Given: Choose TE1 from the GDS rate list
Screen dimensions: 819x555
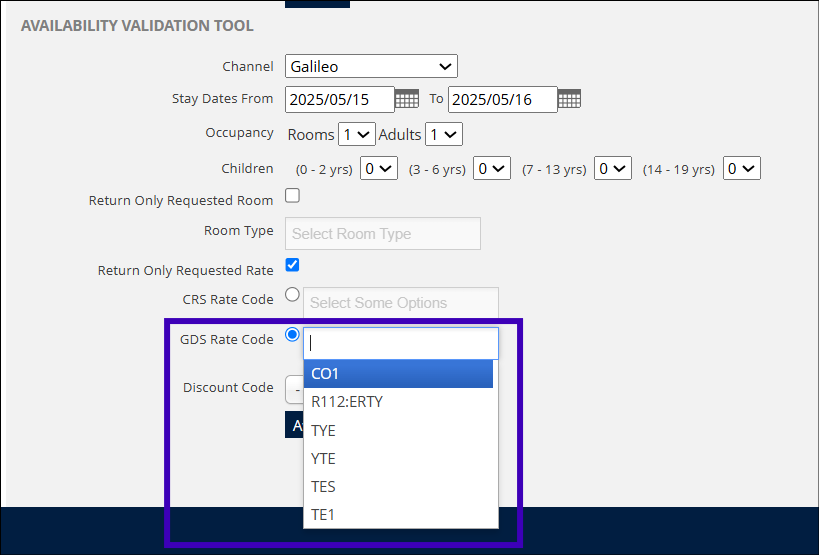Looking at the screenshot, I should (x=399, y=515).
